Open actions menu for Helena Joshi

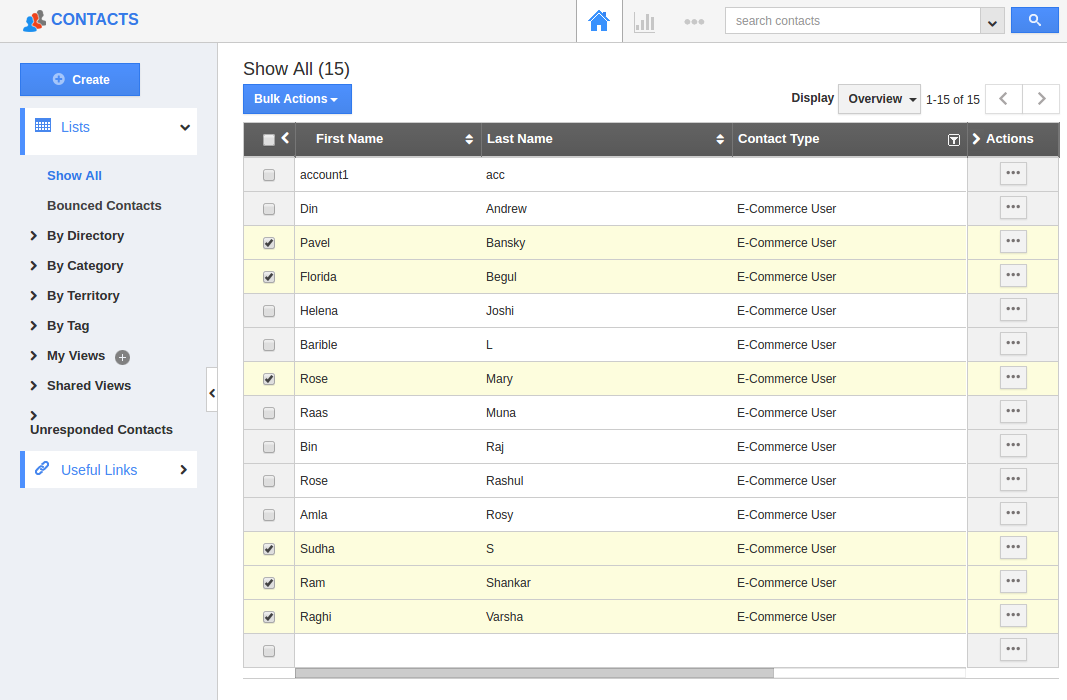[x=1013, y=310]
